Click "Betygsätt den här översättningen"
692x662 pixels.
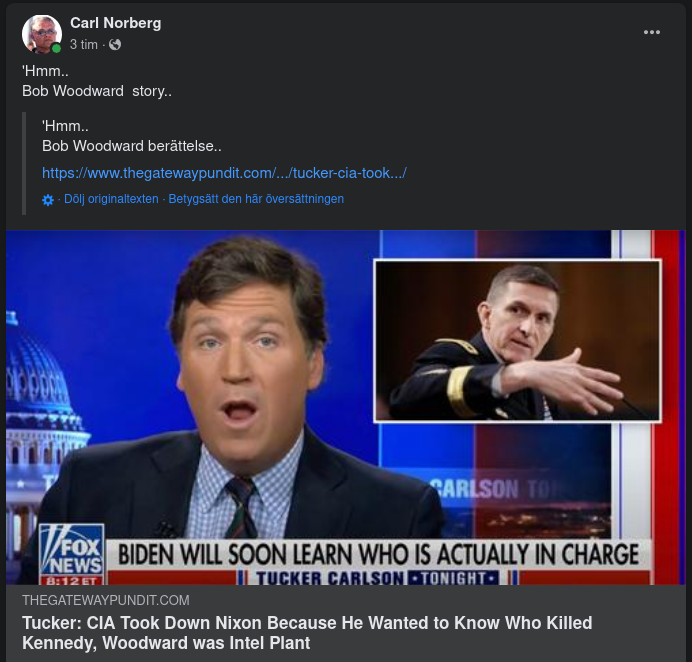click(256, 199)
